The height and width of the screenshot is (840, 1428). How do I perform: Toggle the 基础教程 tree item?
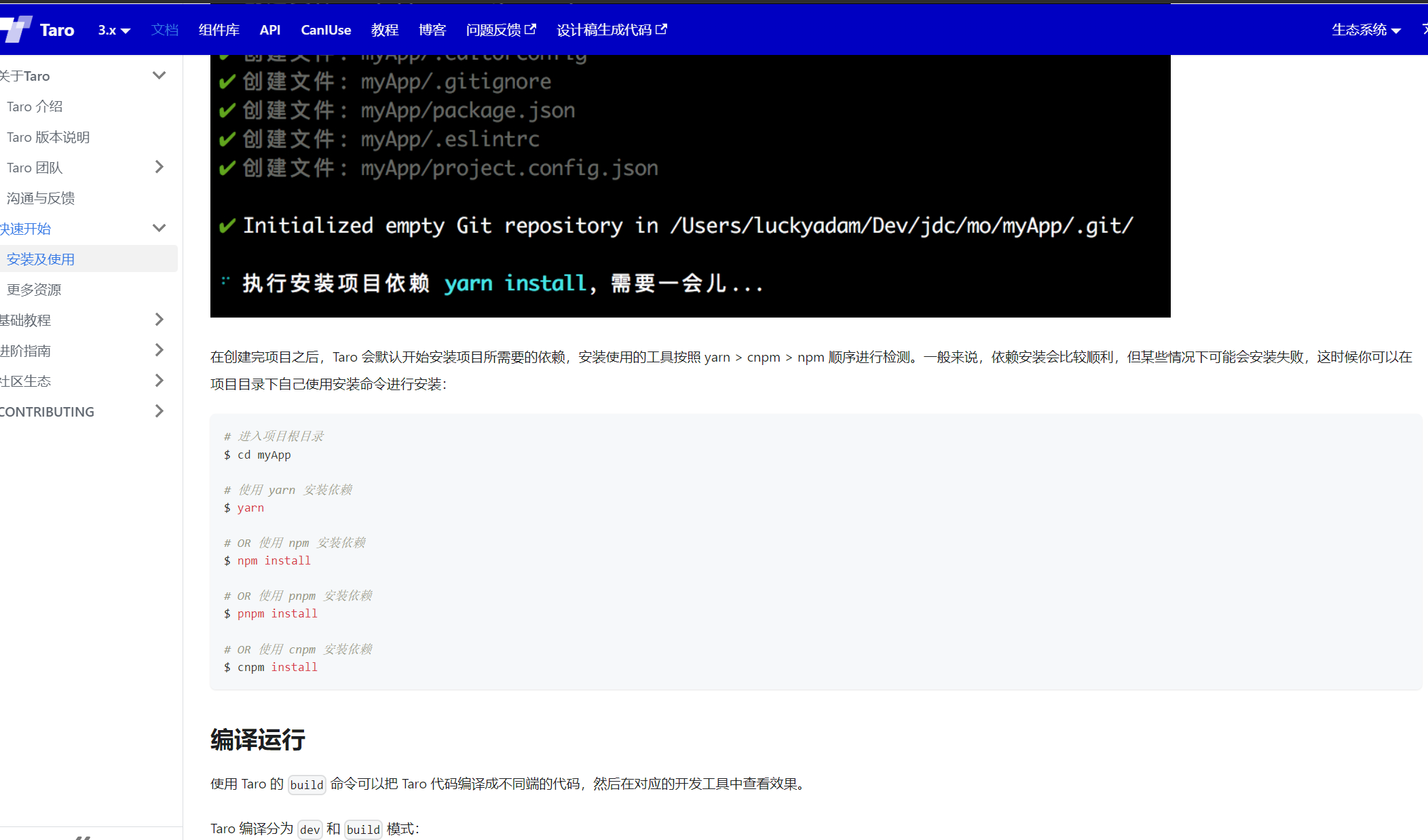click(x=159, y=320)
